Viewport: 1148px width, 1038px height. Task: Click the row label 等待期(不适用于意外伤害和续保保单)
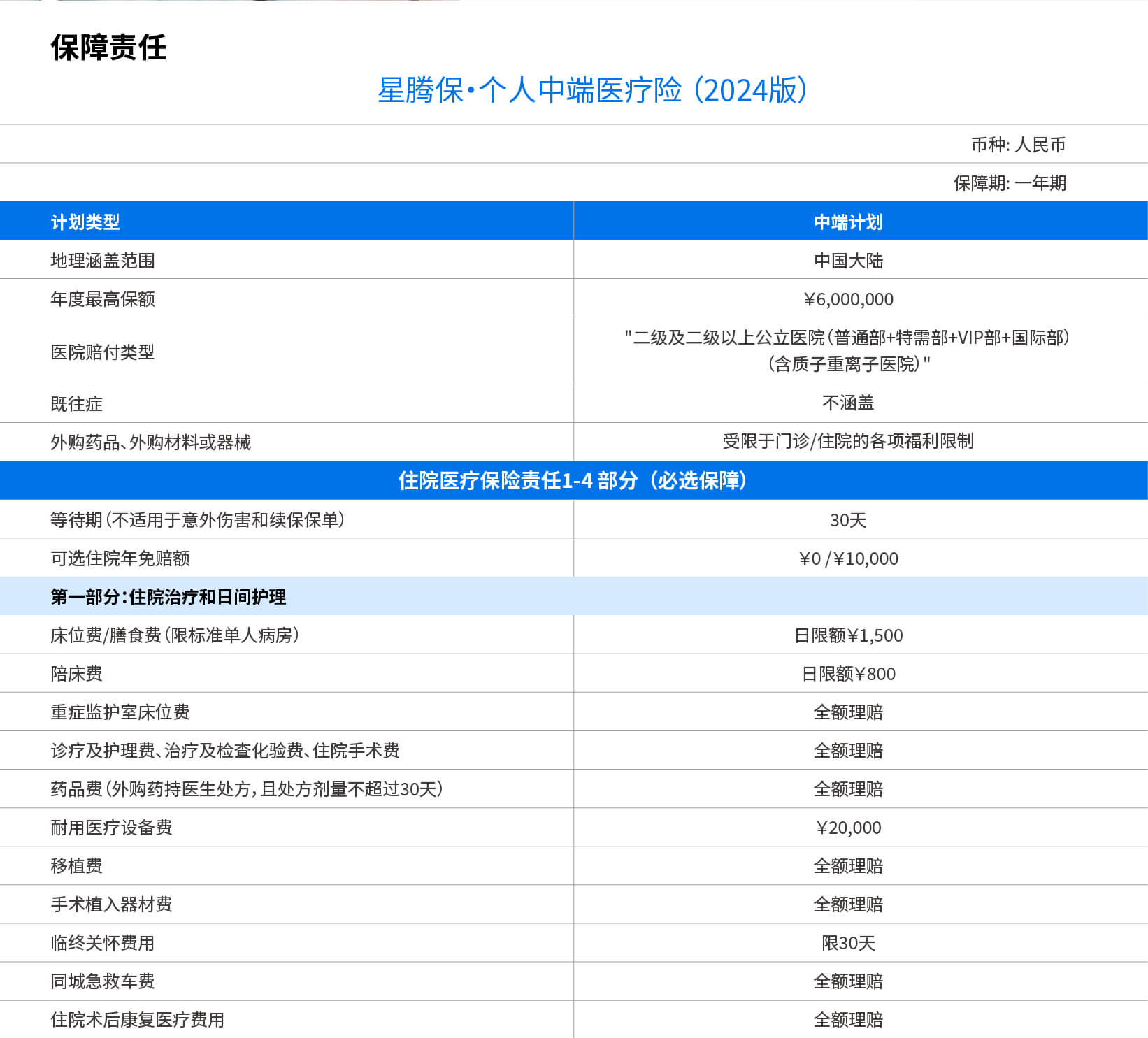pos(197,519)
